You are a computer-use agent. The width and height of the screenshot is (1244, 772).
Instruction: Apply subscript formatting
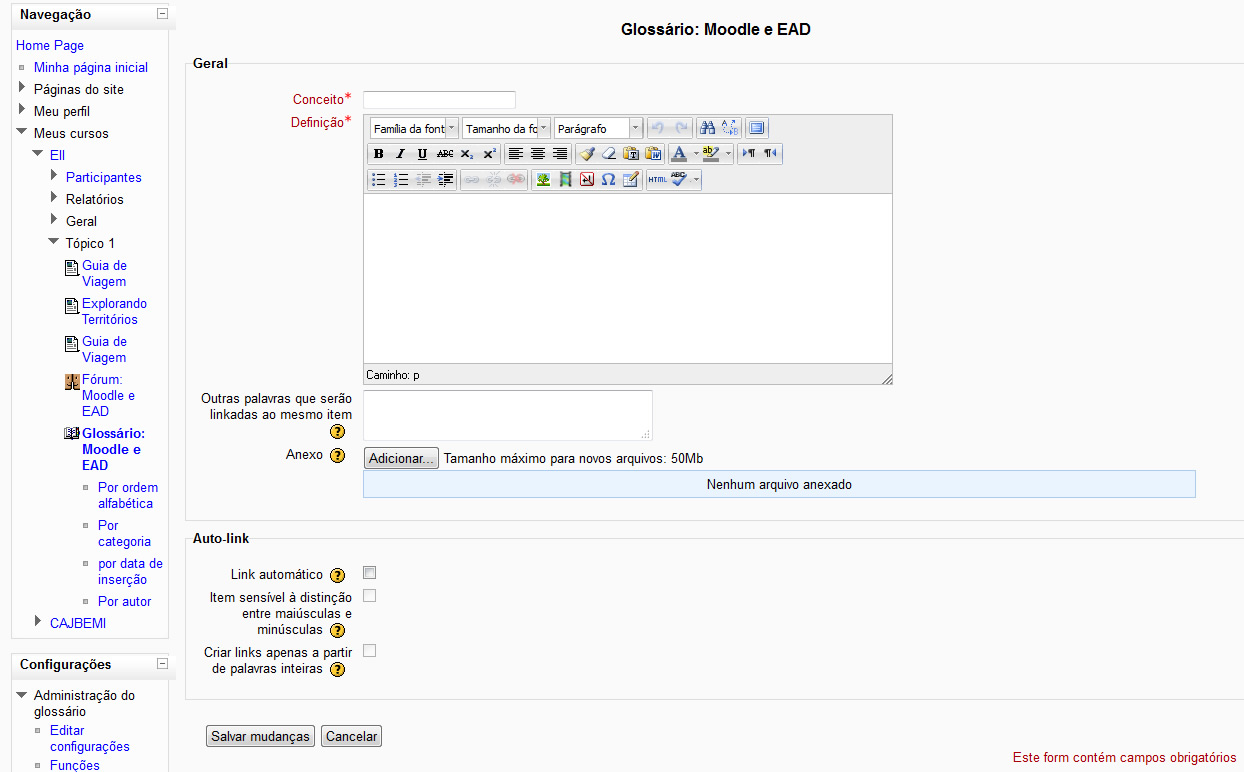pos(467,154)
